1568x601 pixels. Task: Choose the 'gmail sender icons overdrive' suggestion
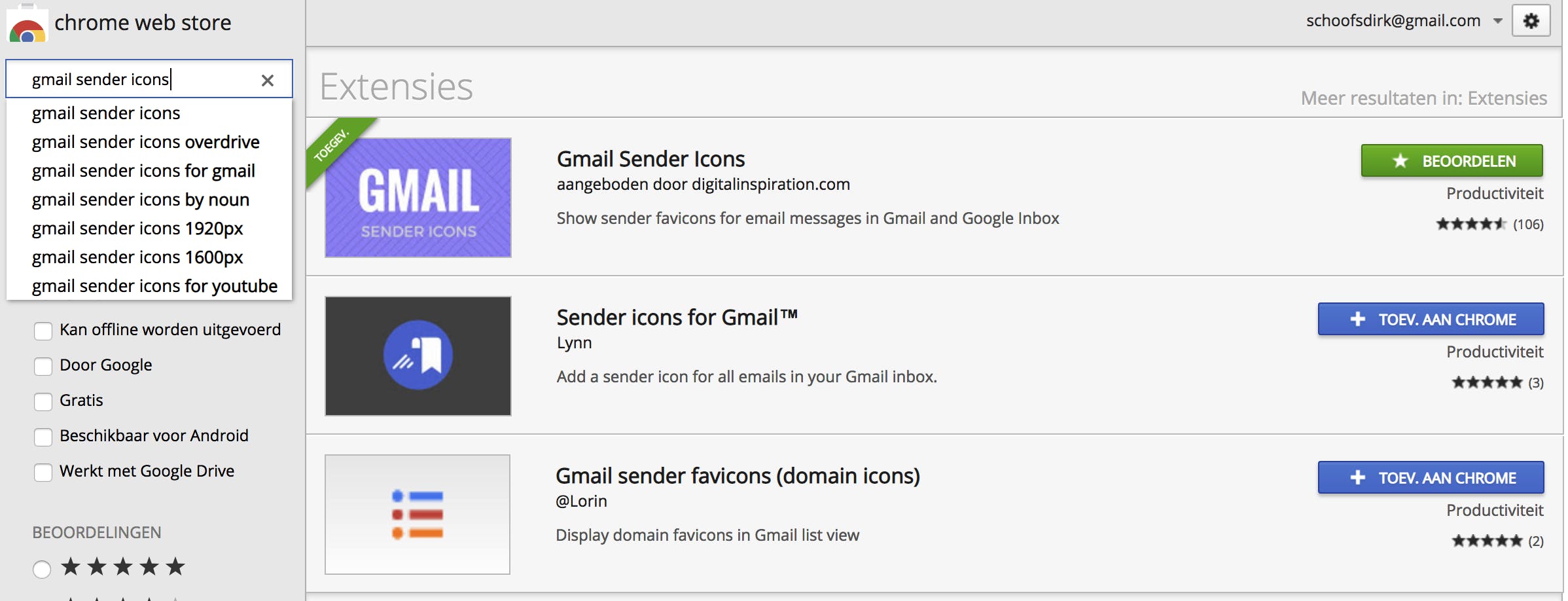click(x=146, y=142)
